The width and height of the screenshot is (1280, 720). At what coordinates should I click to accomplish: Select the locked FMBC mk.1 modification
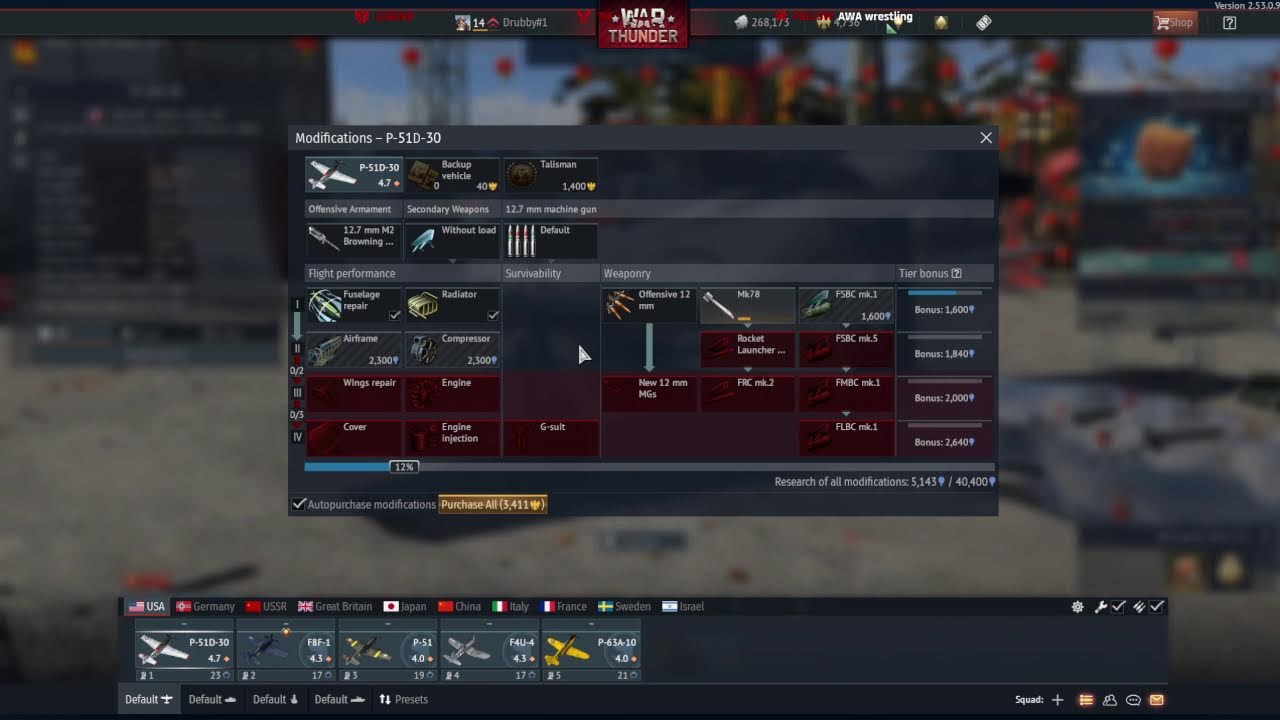pyautogui.click(x=845, y=393)
